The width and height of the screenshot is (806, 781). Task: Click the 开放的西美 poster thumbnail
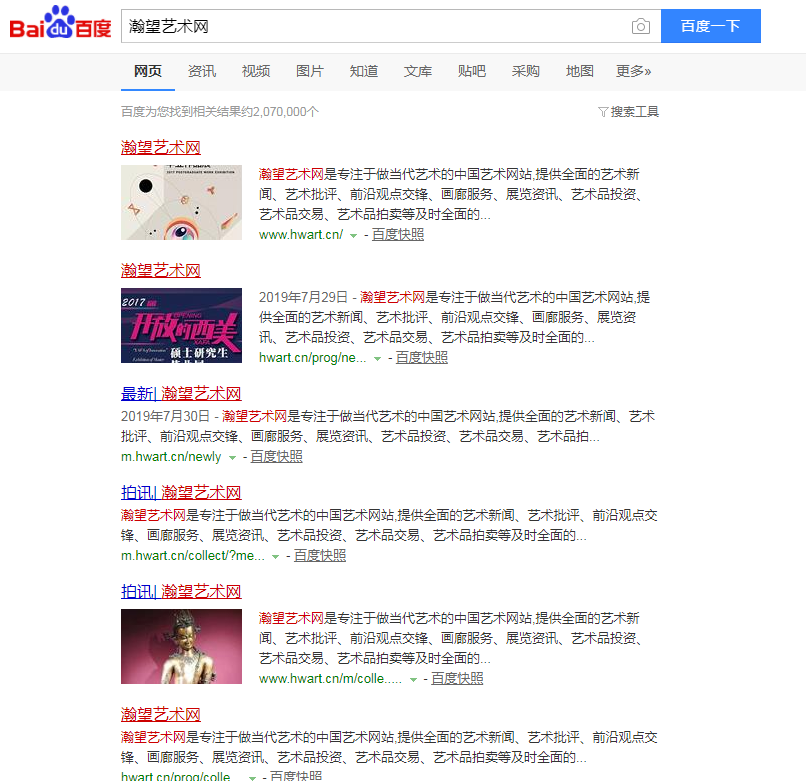click(x=181, y=325)
